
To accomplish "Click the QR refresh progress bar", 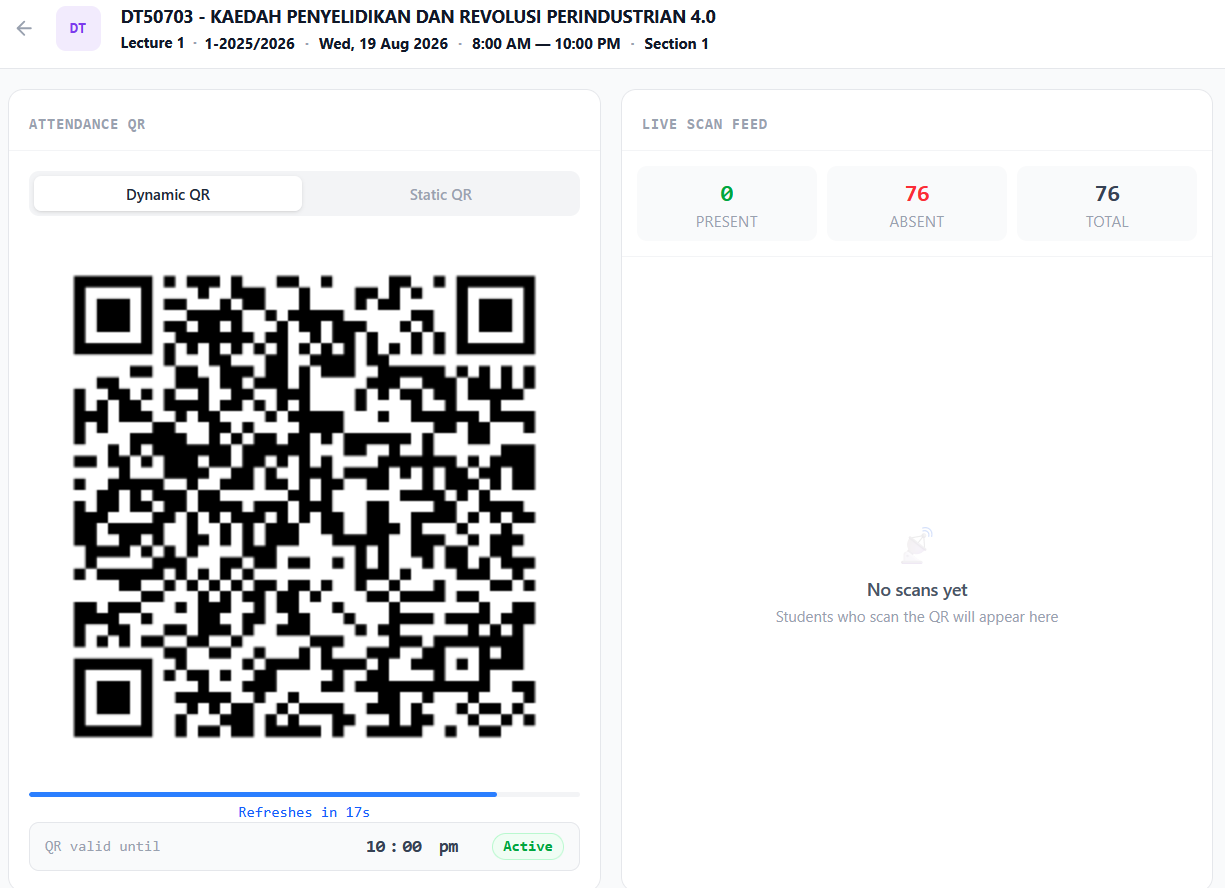I will pos(305,794).
